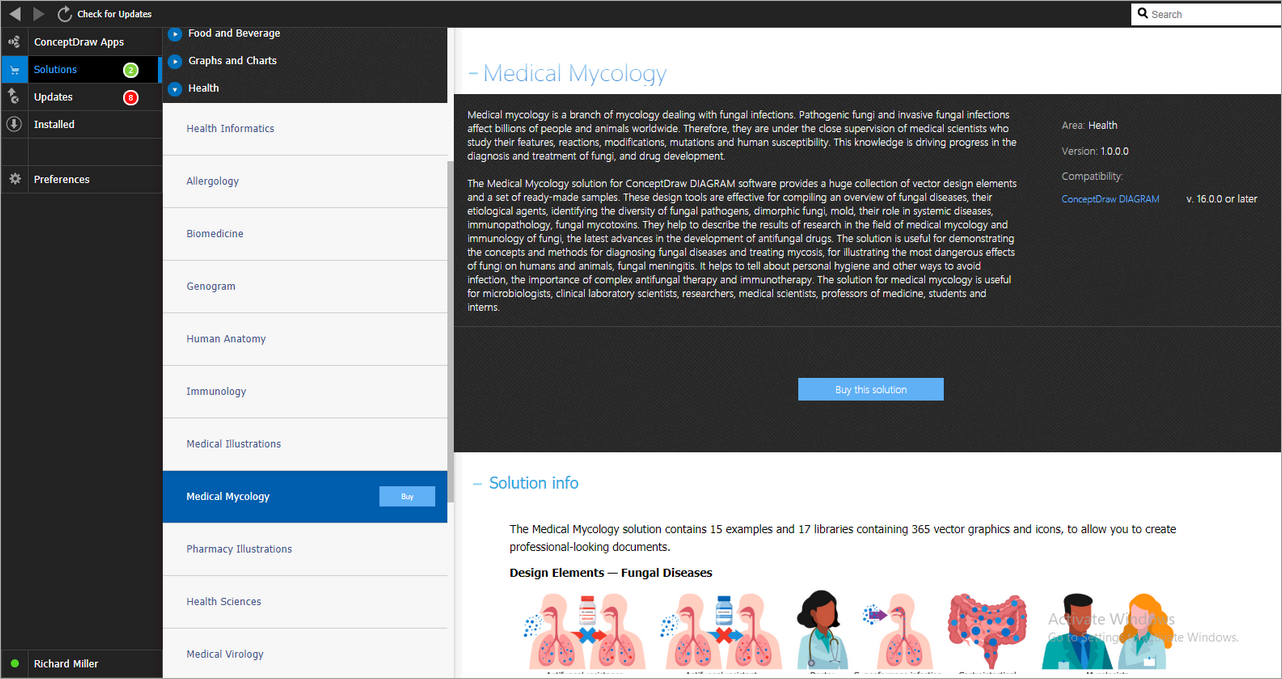Collapse the Medical Mycology header section
Viewport: 1282px width, 679px height.
[x=473, y=74]
